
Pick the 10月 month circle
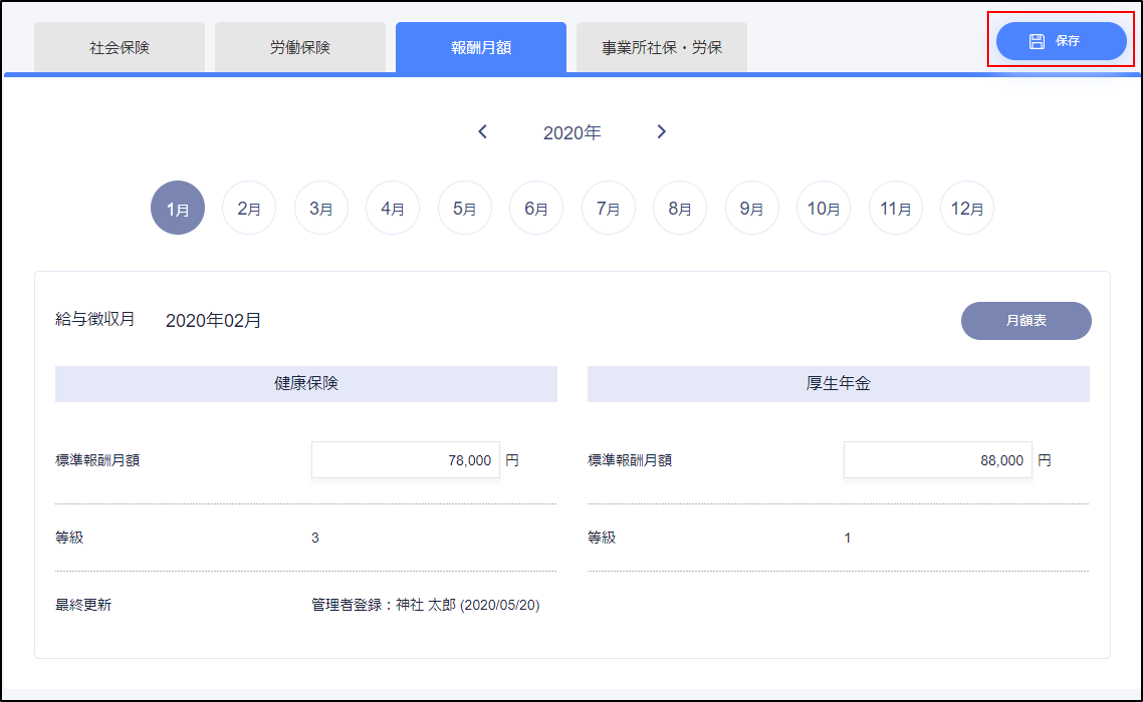click(x=823, y=208)
